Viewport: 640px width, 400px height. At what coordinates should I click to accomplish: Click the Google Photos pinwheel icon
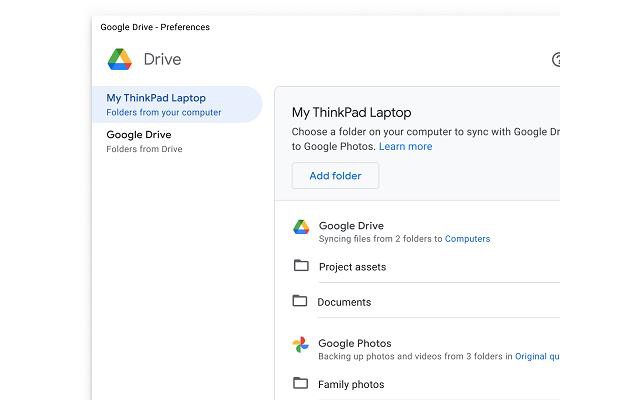[x=301, y=344]
